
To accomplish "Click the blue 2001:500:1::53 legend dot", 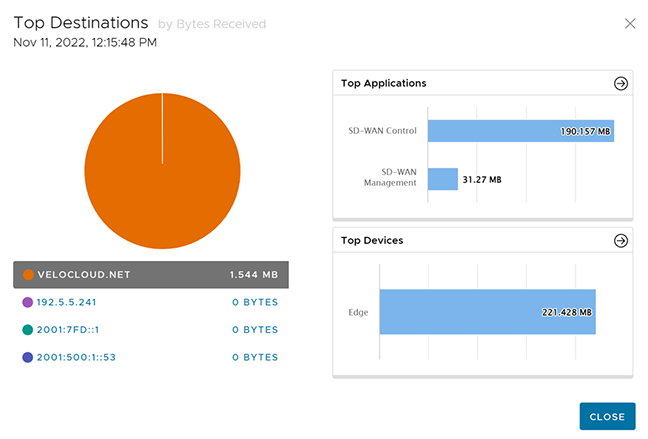I will click(x=28, y=356).
